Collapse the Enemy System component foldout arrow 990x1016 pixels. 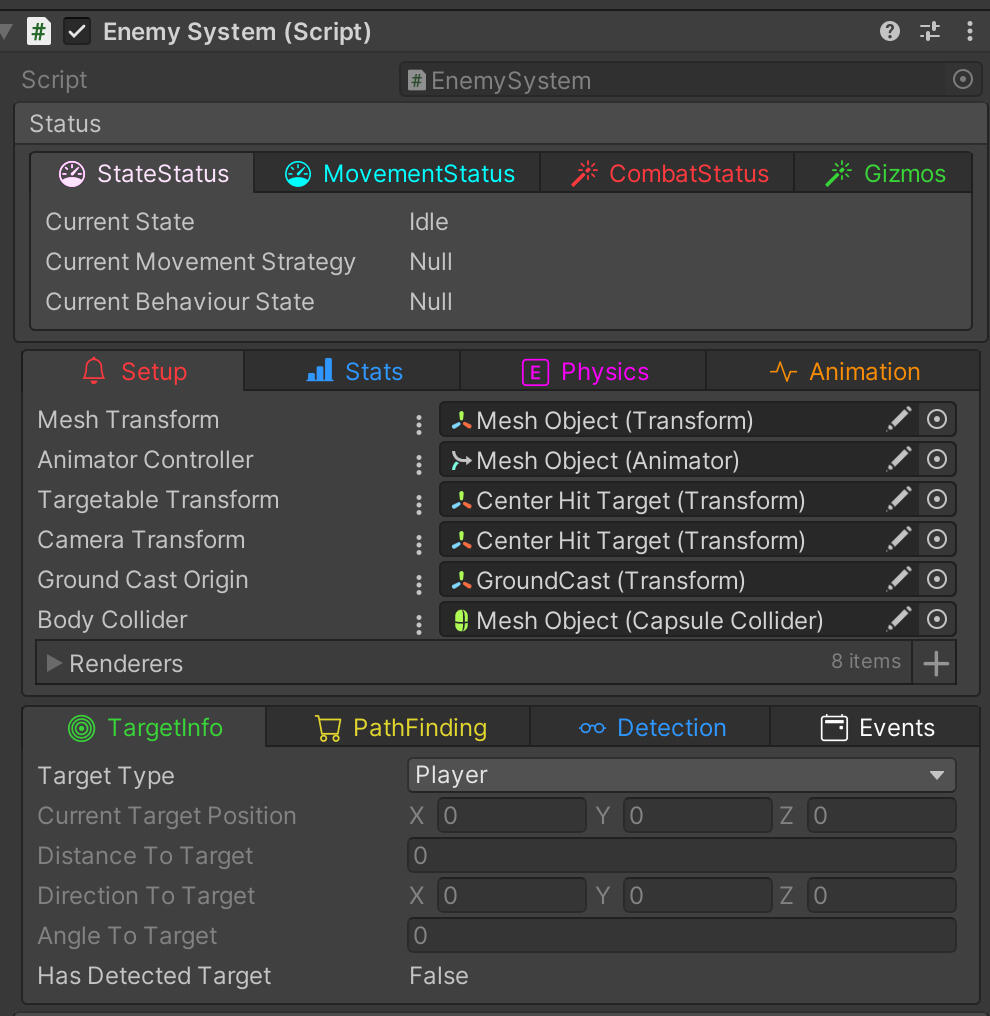[7, 32]
